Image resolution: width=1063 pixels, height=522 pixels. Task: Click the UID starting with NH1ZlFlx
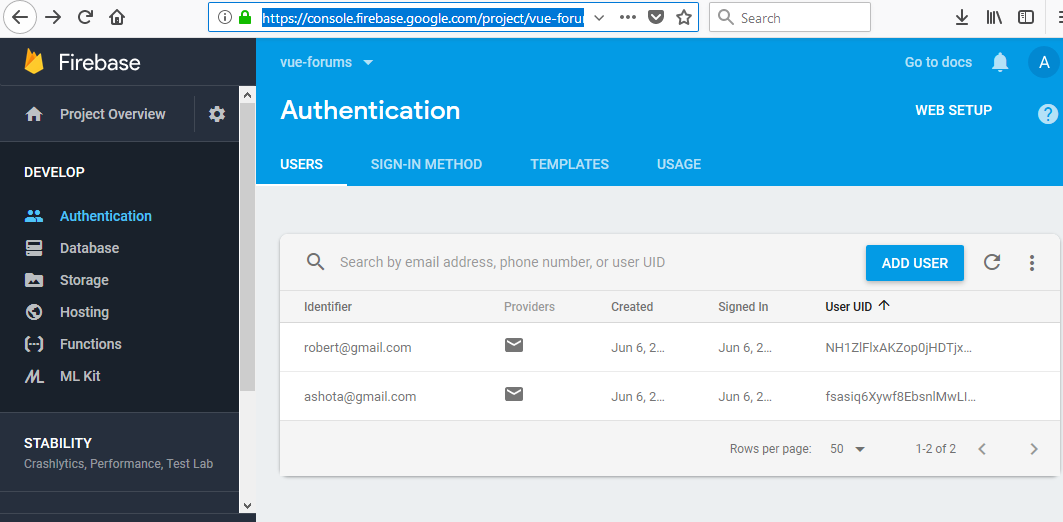pyautogui.click(x=899, y=348)
